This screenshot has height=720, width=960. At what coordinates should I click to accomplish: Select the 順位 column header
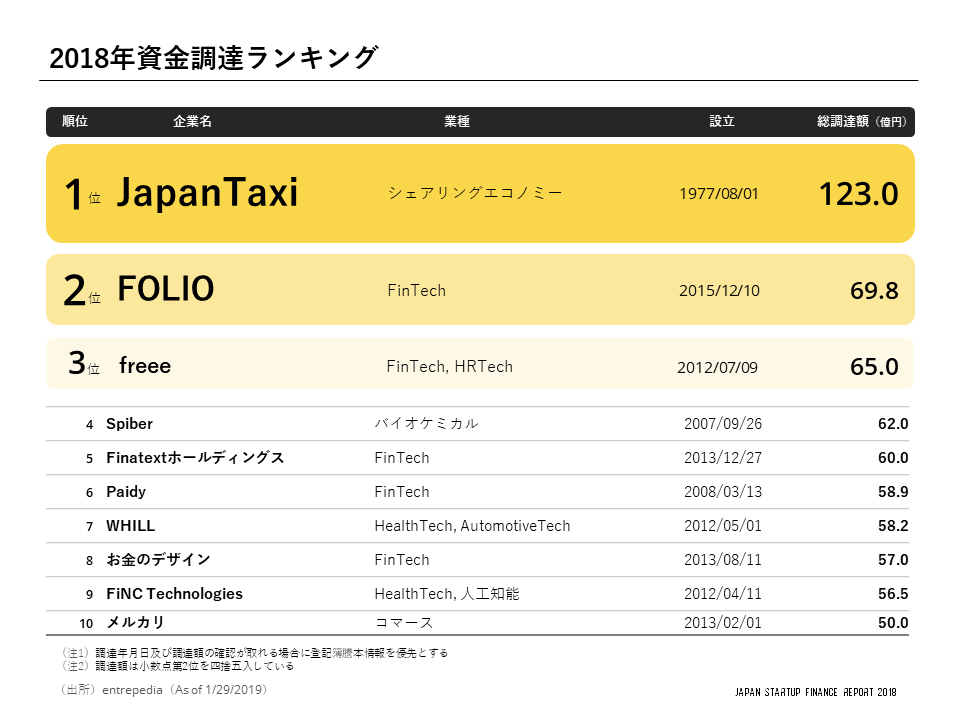pos(75,122)
